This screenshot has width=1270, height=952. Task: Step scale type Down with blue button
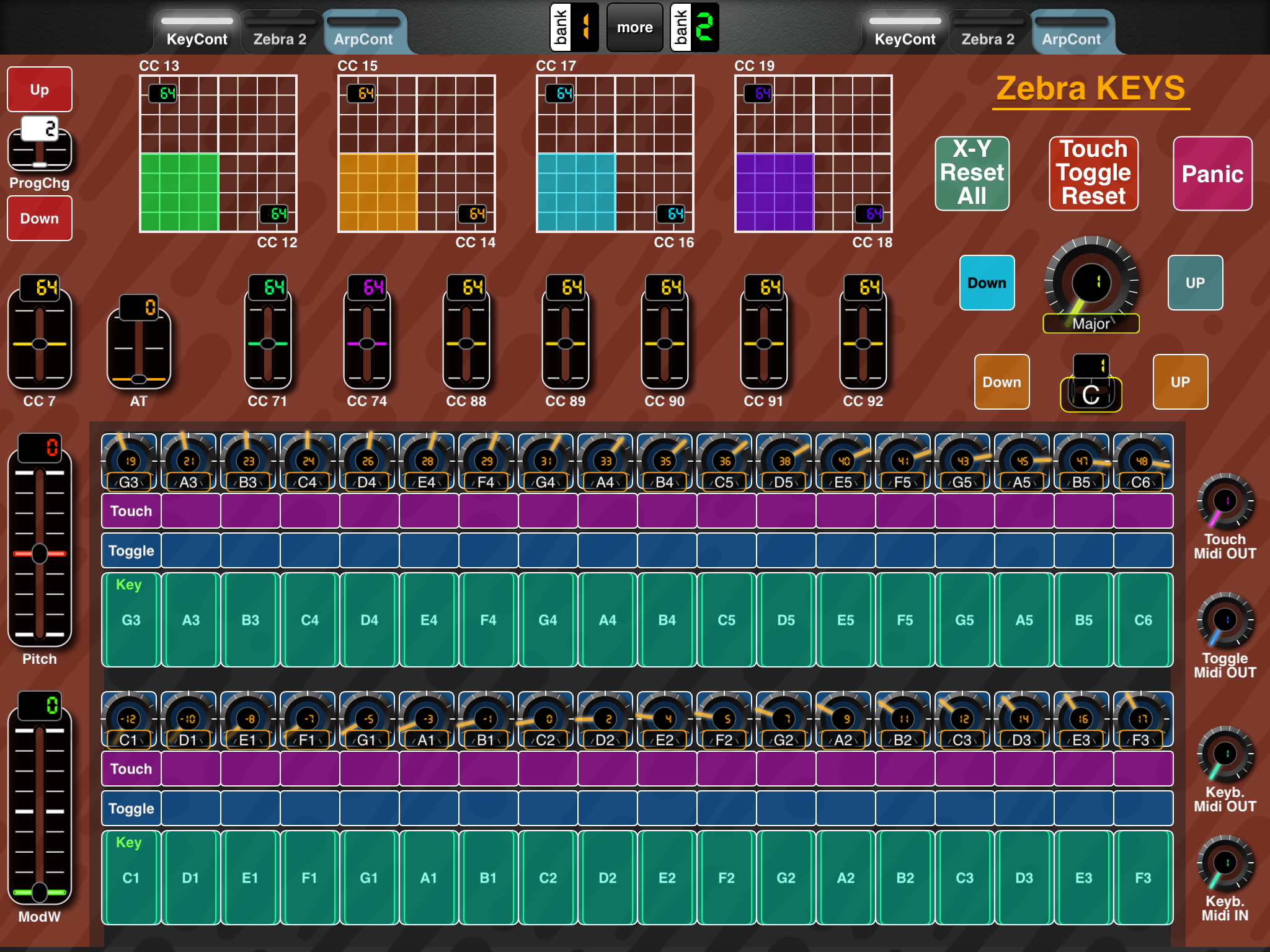coord(987,283)
